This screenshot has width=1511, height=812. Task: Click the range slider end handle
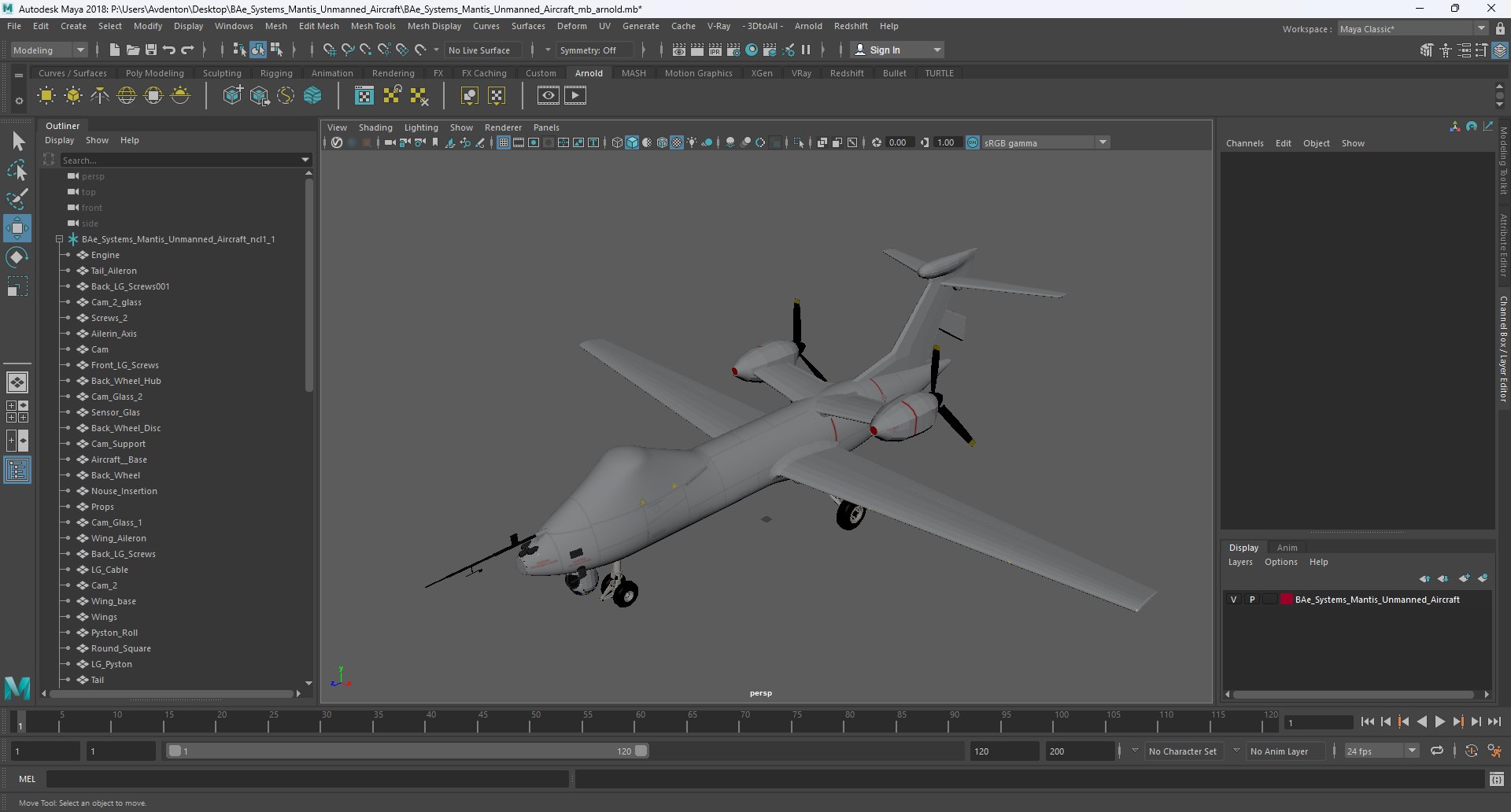(x=641, y=751)
